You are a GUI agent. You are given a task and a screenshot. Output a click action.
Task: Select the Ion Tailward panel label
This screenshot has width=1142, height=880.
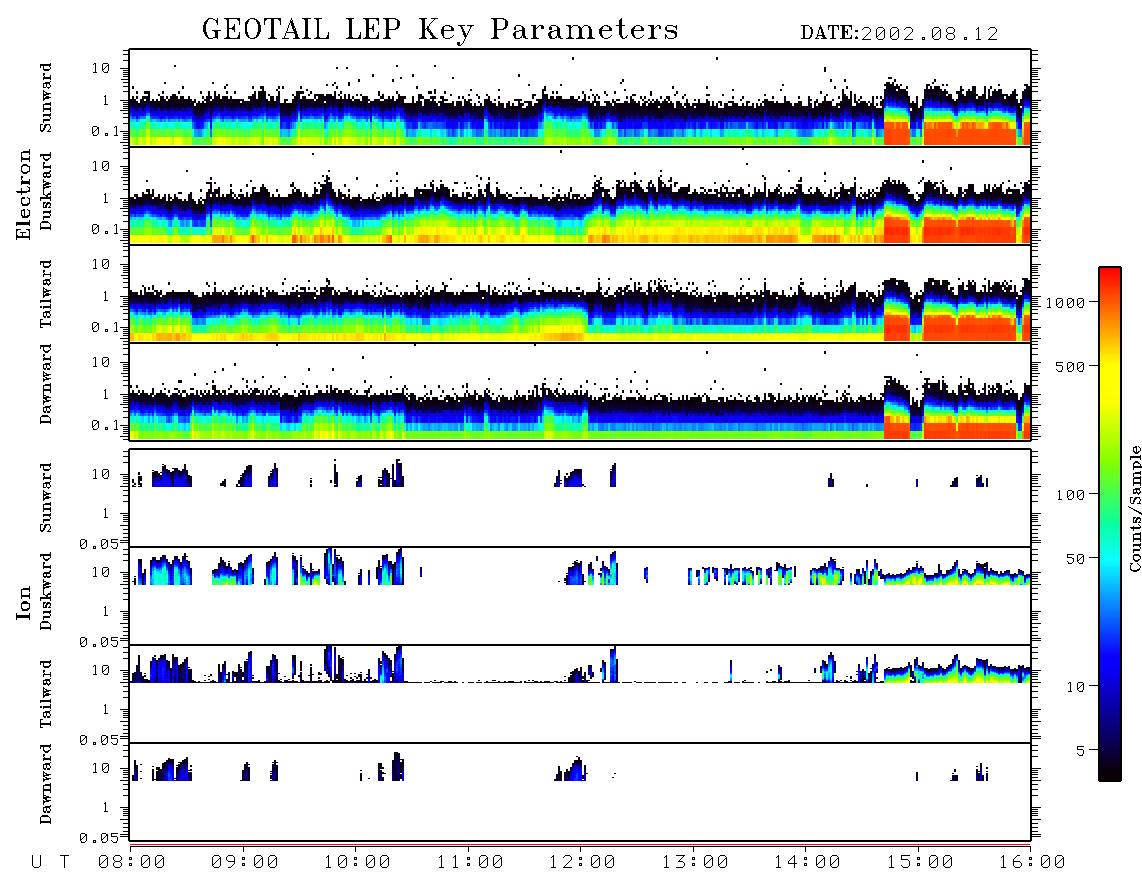tap(46, 694)
